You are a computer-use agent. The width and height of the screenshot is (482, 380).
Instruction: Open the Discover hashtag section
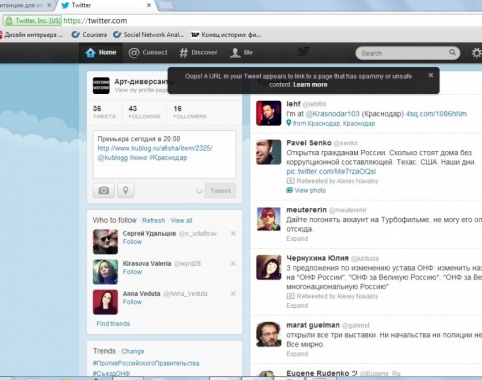coord(198,53)
